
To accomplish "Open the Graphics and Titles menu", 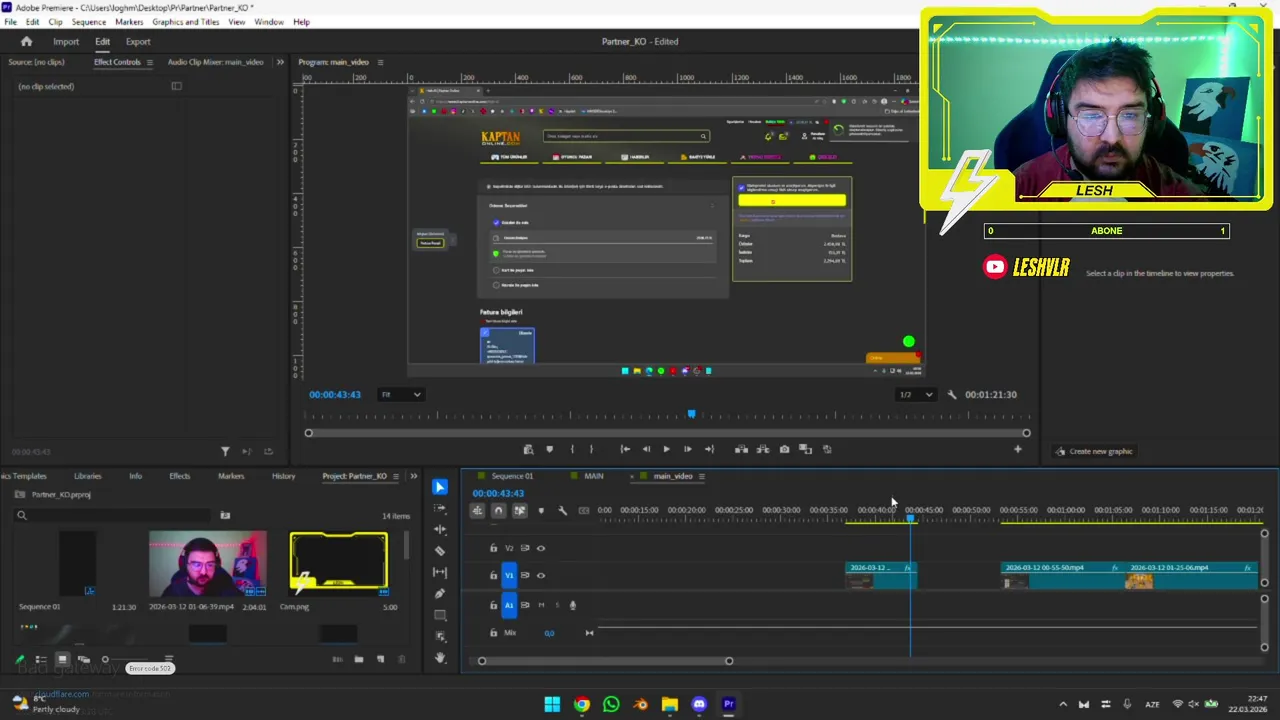I will 186,22.
